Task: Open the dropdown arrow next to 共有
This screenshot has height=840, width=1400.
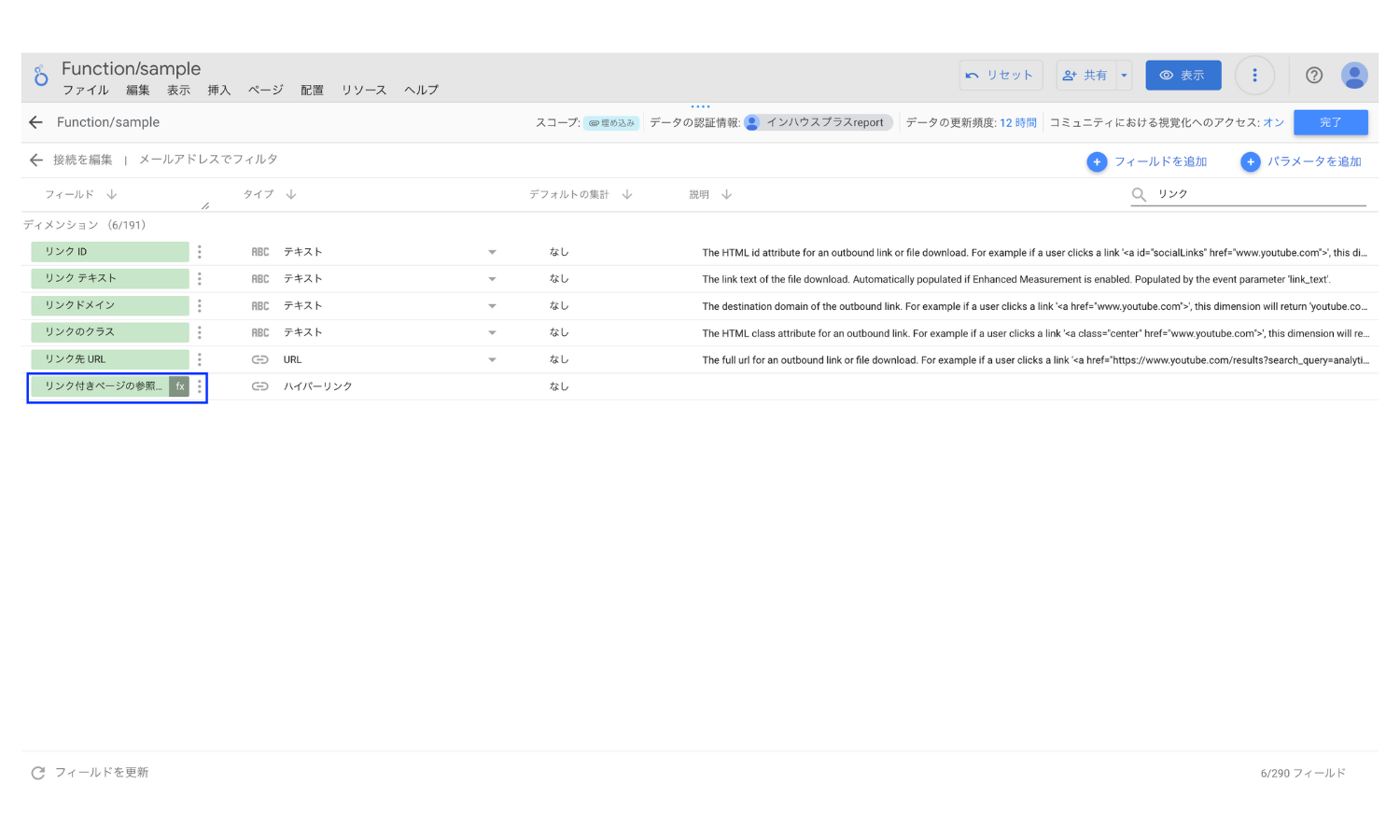Action: [x=1124, y=76]
